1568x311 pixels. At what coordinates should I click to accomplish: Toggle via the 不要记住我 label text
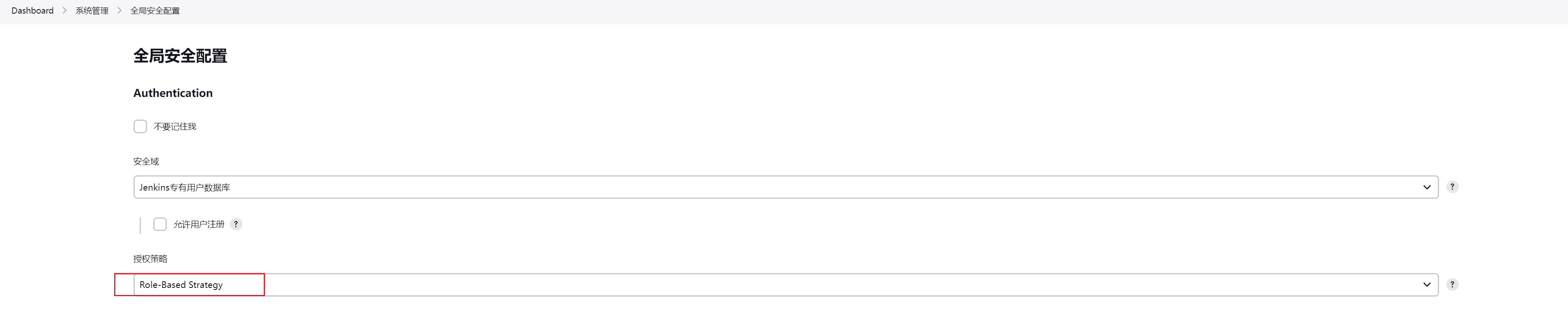pyautogui.click(x=175, y=126)
